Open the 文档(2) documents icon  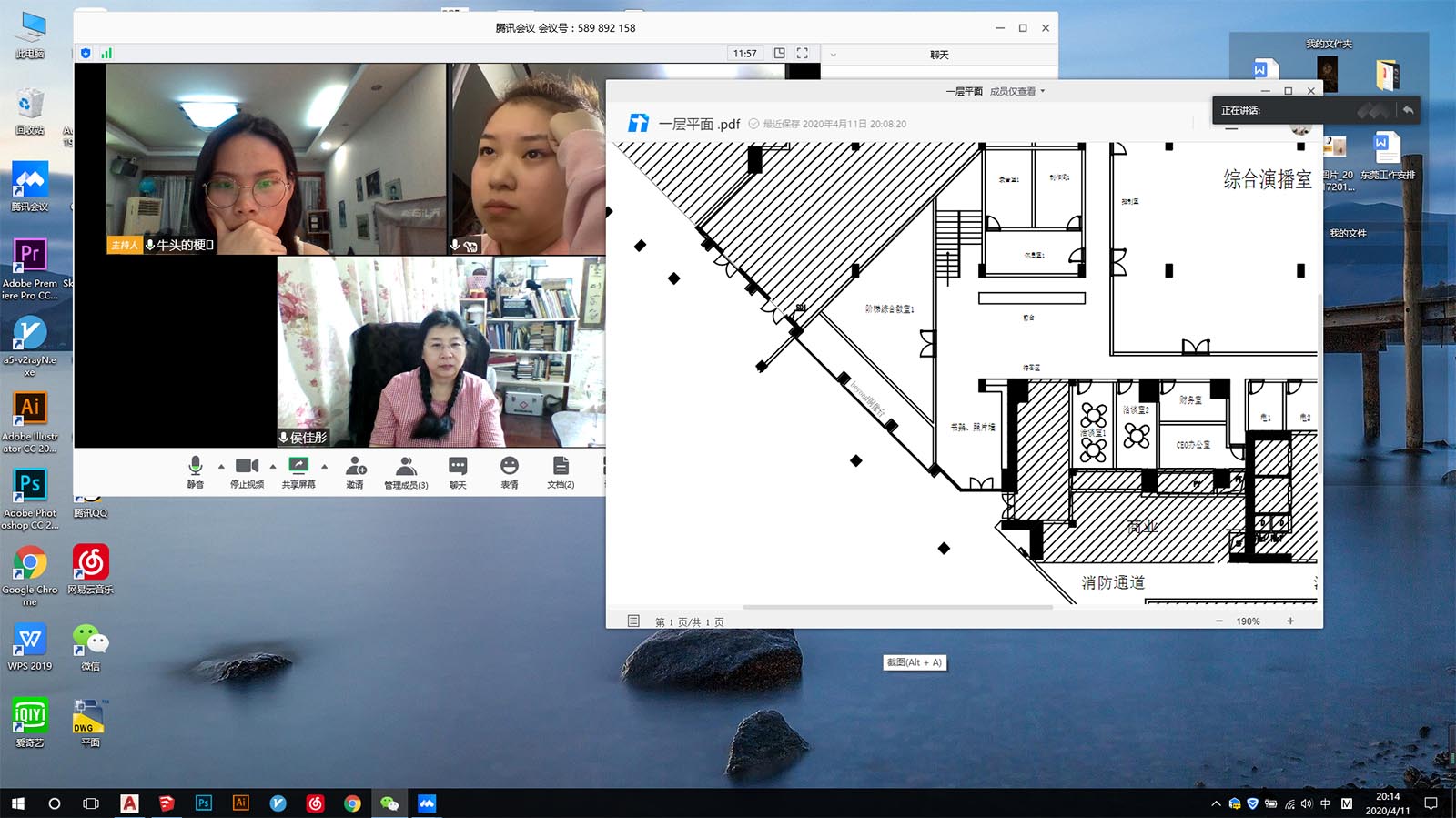(x=561, y=471)
